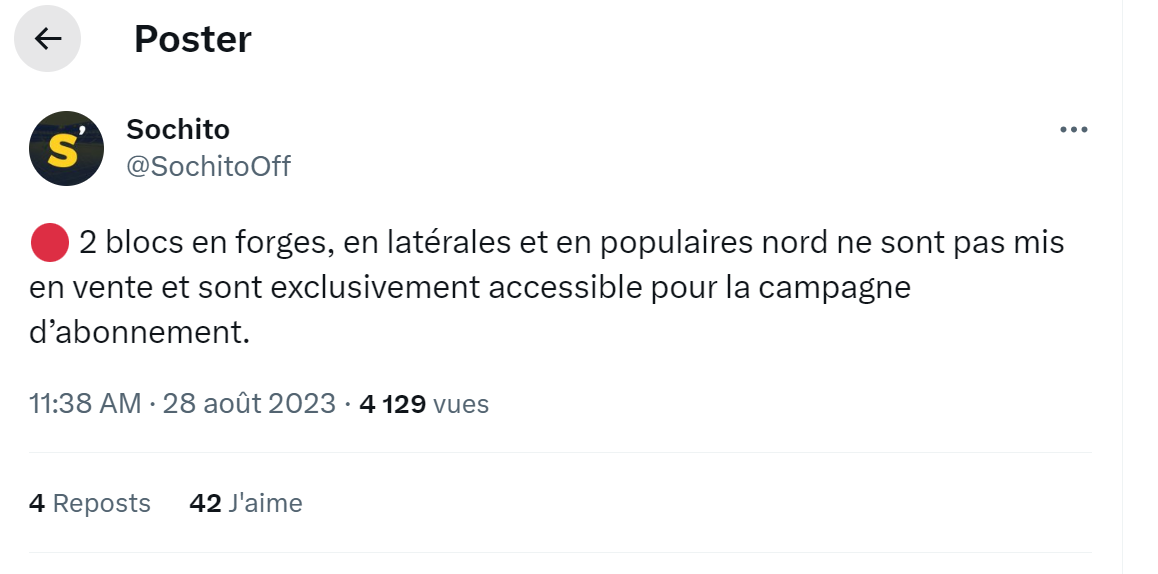Click the 28 août 2023 date
Screen dimensions: 1158x574
tap(249, 404)
